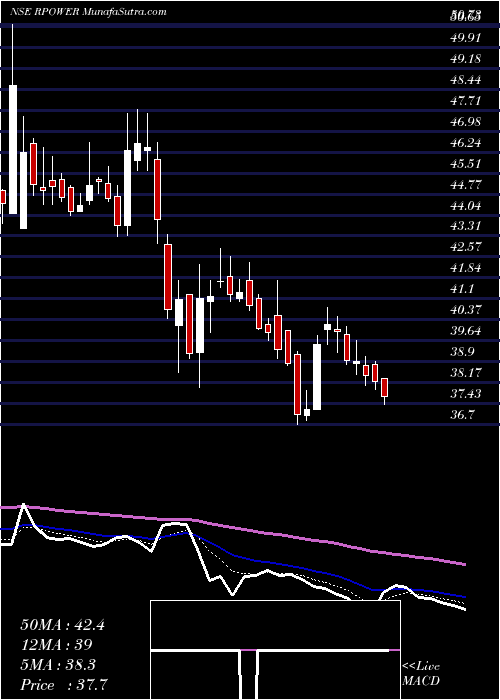Image resolution: width=500 pixels, height=700 pixels.
Task: Click the 41.1 price axis label
Action: [x=462, y=289]
